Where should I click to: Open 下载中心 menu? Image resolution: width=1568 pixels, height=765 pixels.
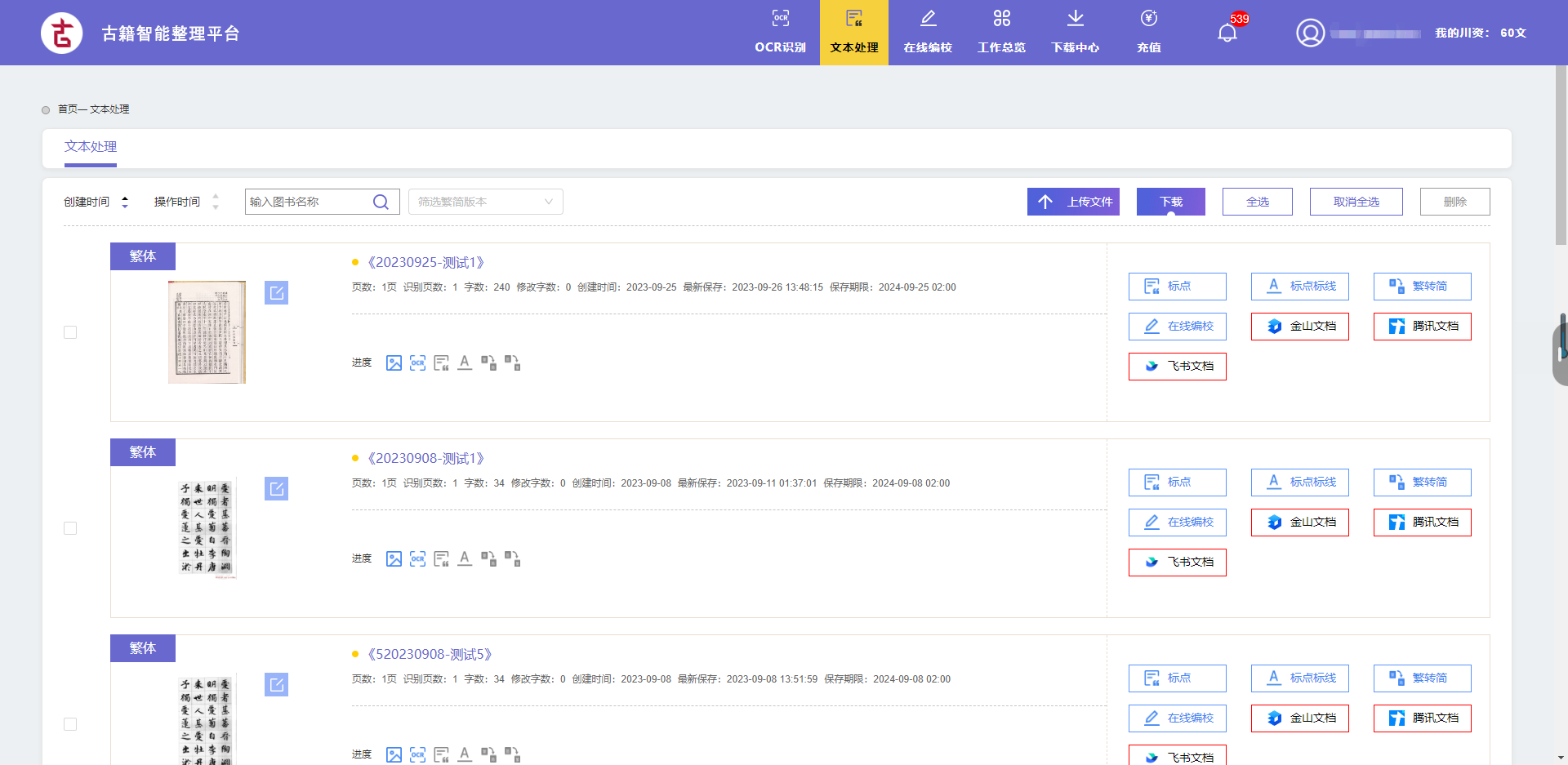coord(1075,33)
